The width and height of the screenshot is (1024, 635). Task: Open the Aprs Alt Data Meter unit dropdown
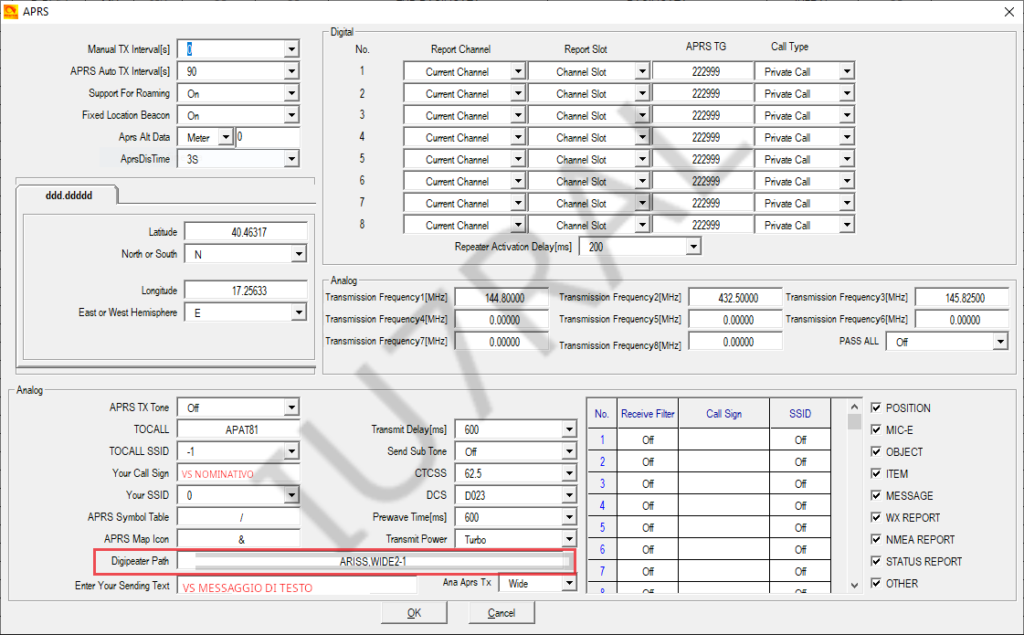[225, 137]
